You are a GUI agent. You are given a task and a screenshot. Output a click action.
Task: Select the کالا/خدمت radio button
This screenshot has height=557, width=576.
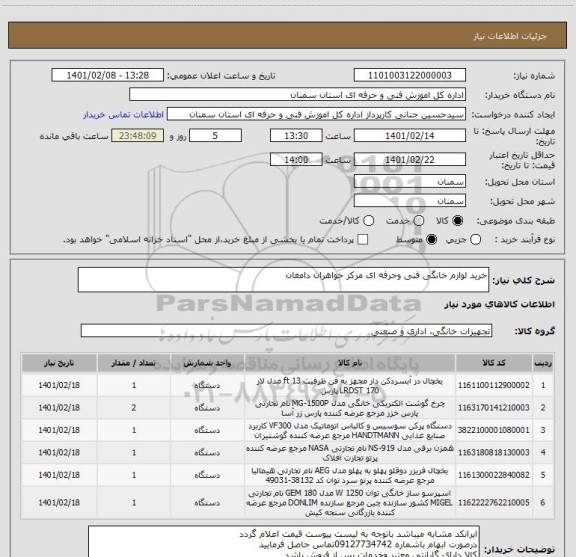[x=368, y=221]
